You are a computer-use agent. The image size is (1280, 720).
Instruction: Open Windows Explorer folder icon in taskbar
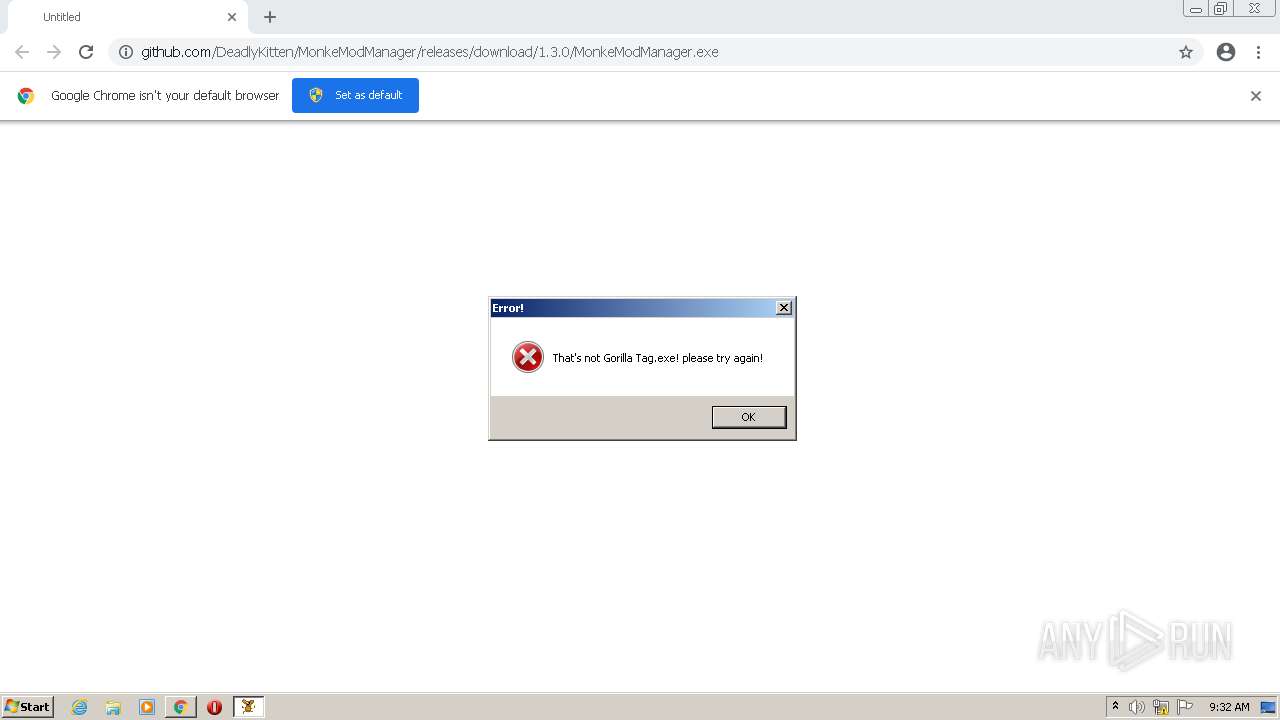click(113, 707)
